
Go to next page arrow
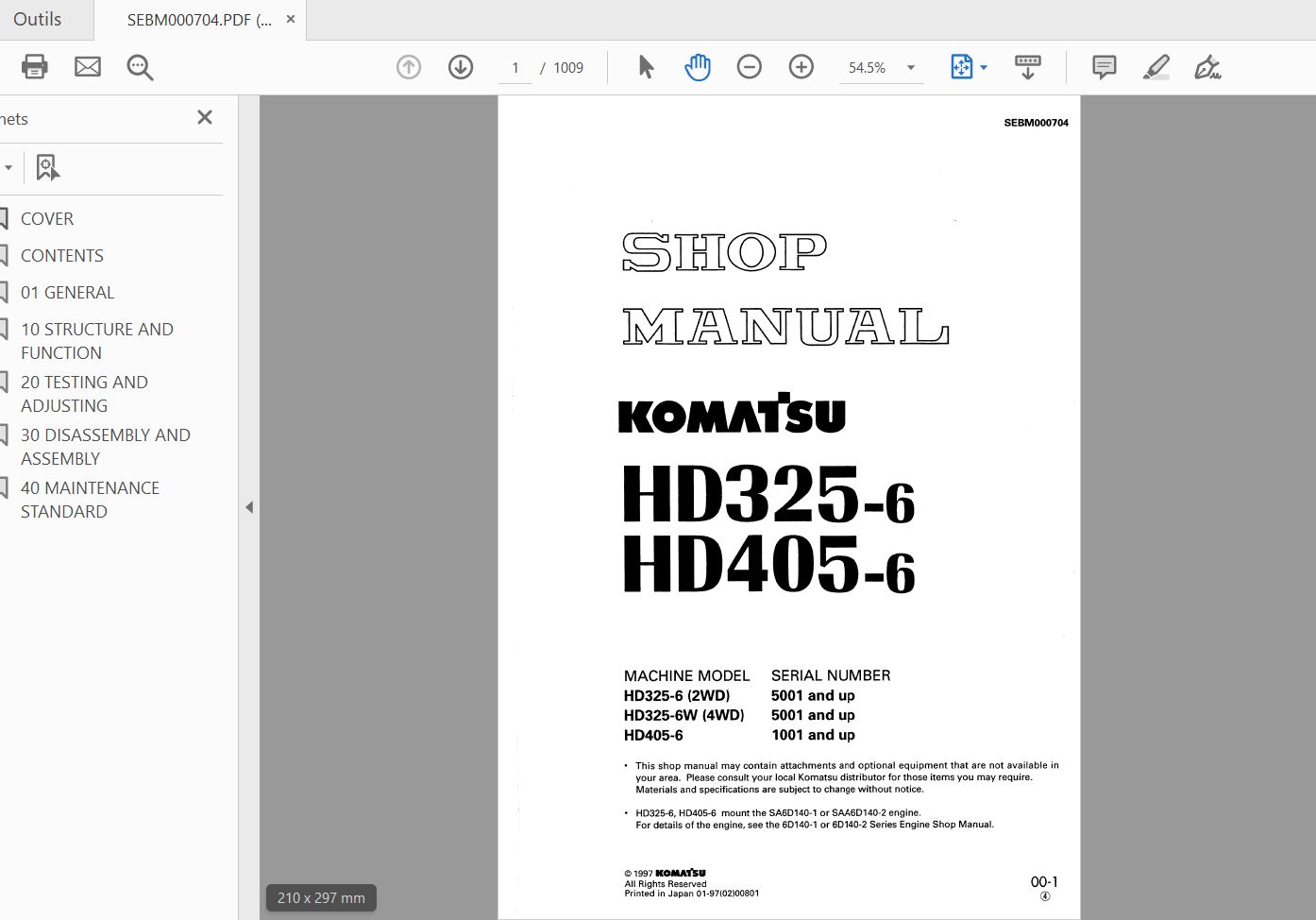pyautogui.click(x=461, y=67)
